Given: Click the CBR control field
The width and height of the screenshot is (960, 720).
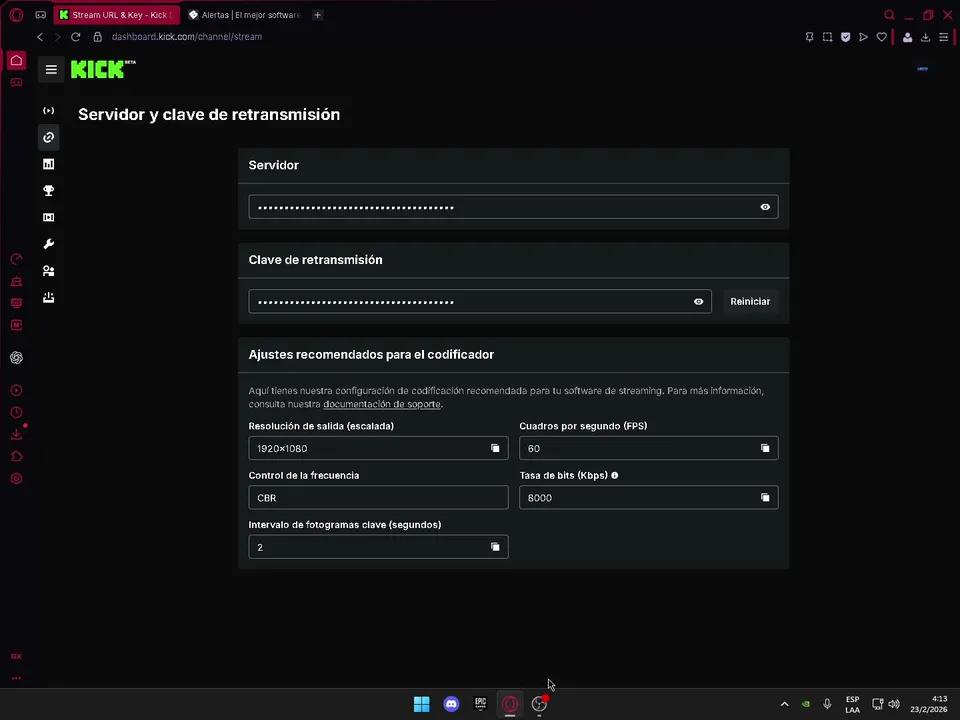Looking at the screenshot, I should [378, 498].
